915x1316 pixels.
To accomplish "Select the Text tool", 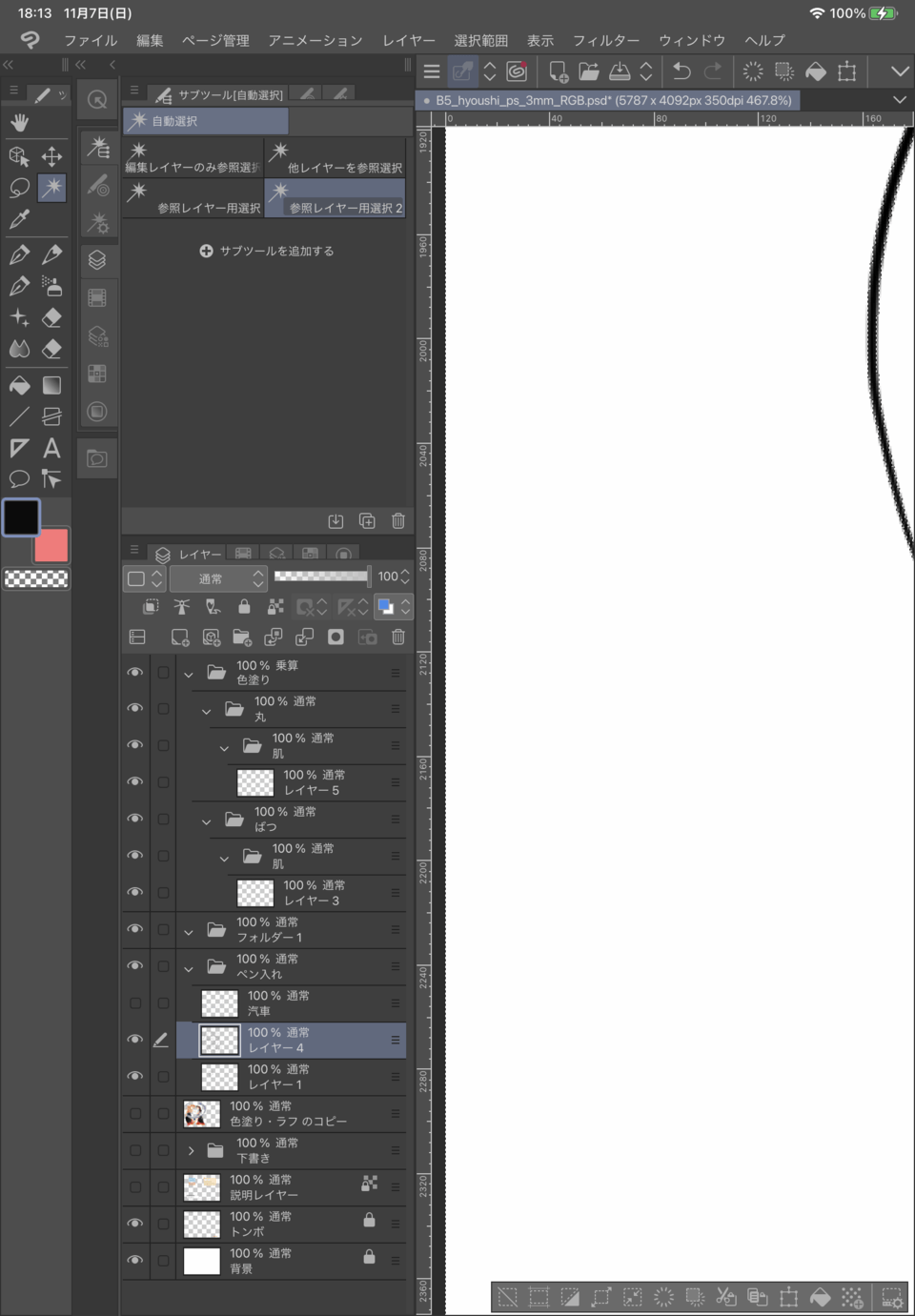I will [x=51, y=448].
